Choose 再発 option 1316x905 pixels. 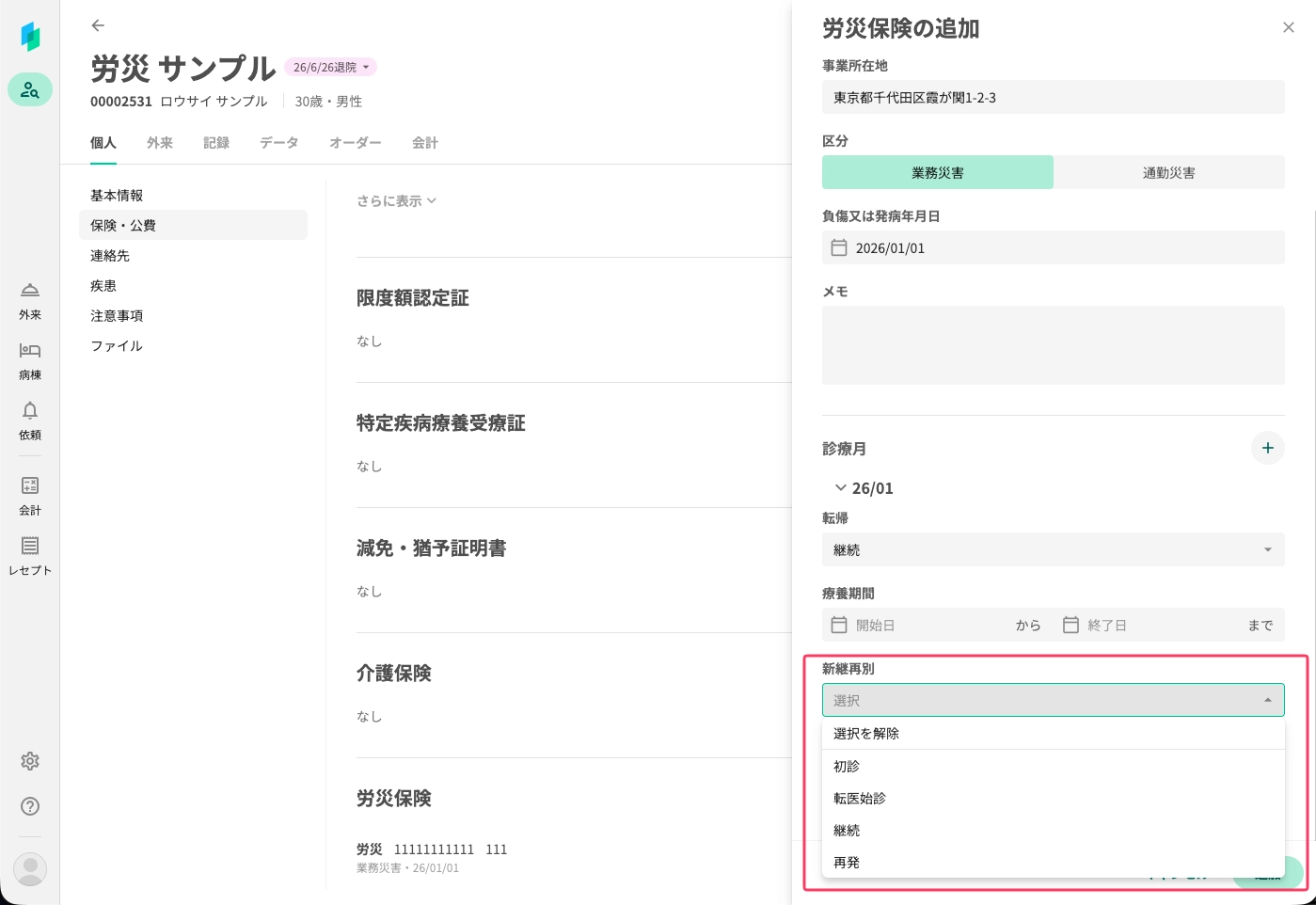point(1054,863)
